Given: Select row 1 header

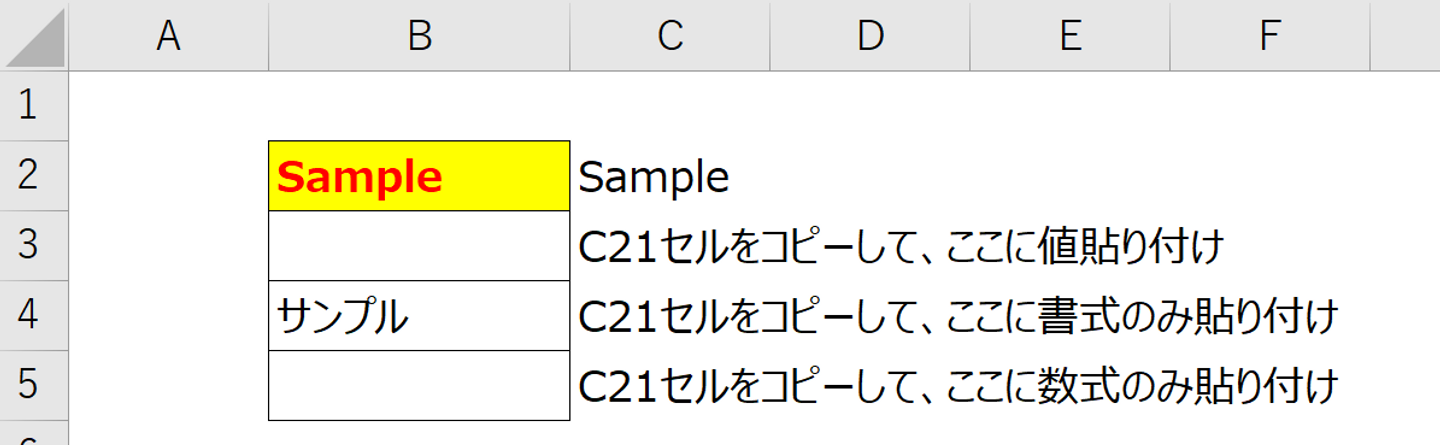Looking at the screenshot, I should (34, 106).
